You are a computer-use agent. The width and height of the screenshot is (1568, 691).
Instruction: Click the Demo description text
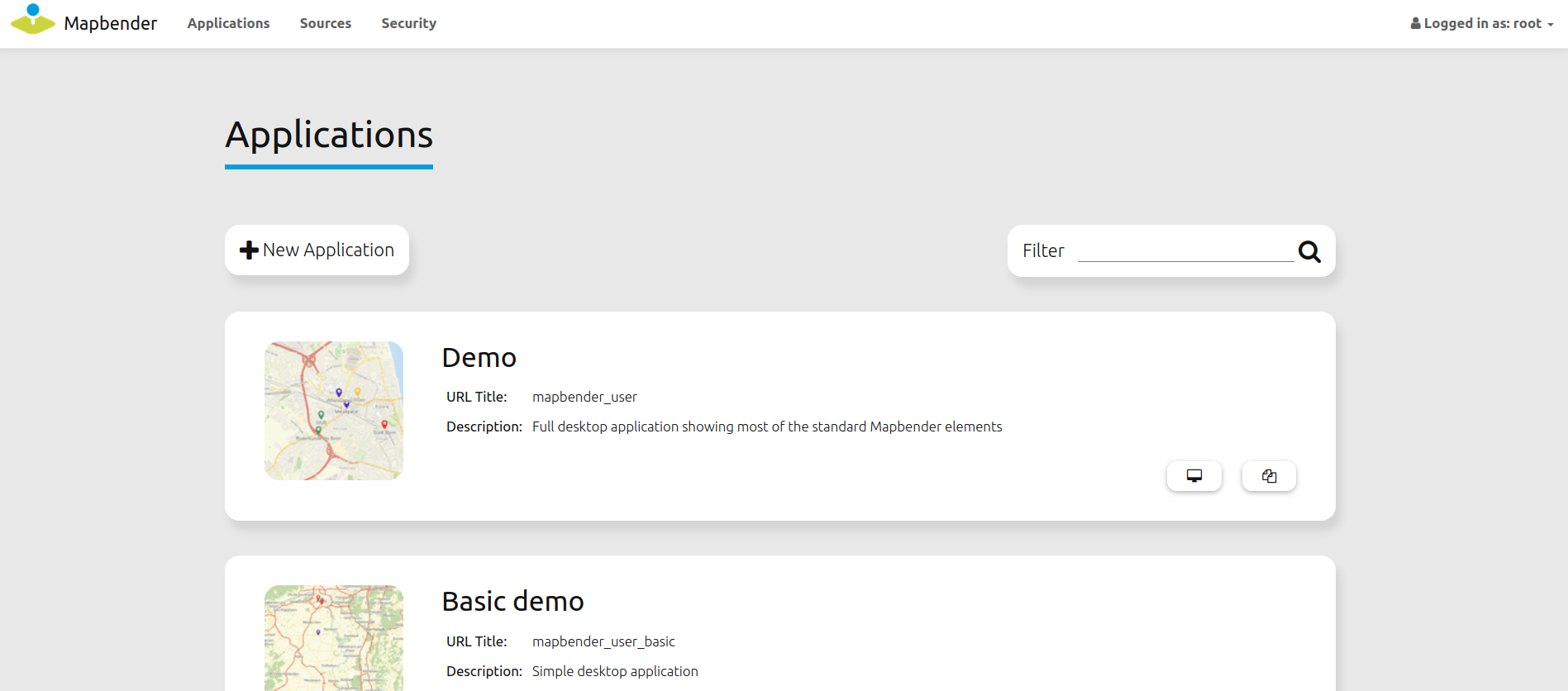766,427
